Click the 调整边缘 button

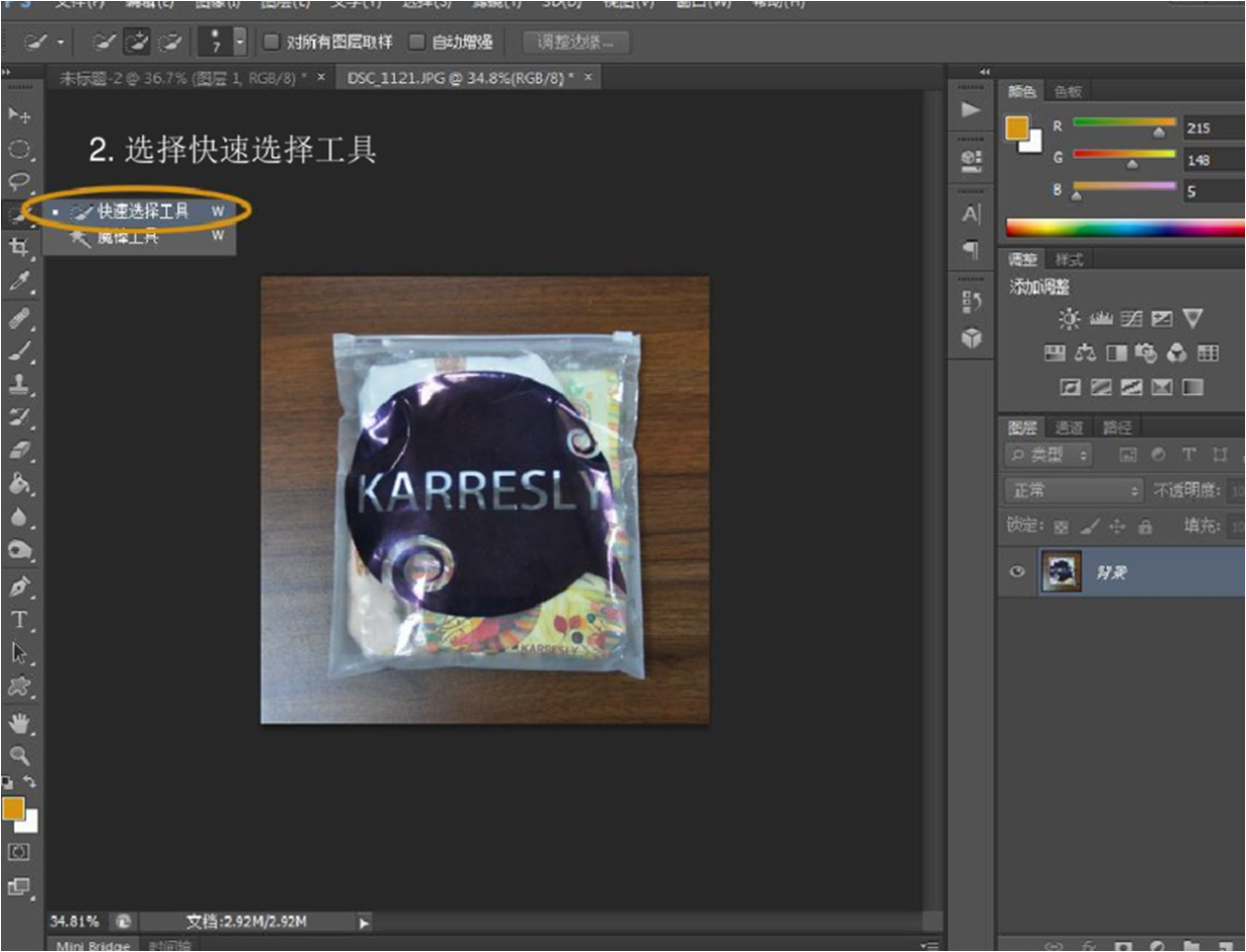point(575,41)
